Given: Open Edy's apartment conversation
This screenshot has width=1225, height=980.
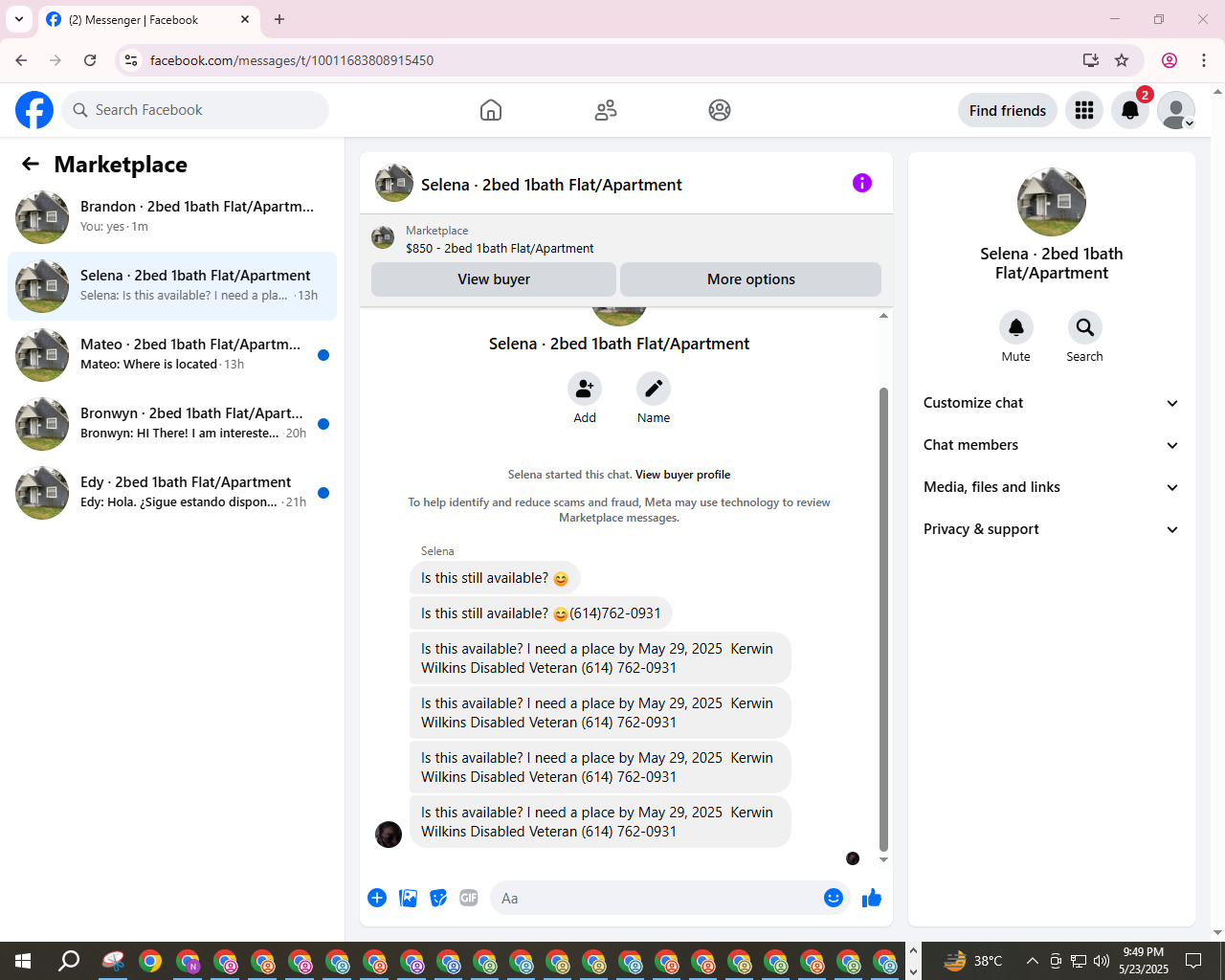Looking at the screenshot, I should tap(172, 493).
